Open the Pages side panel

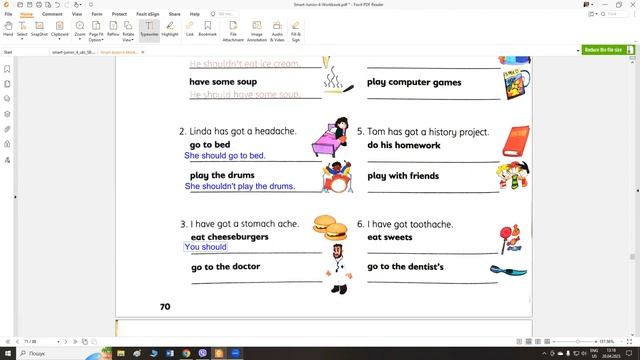(7, 84)
